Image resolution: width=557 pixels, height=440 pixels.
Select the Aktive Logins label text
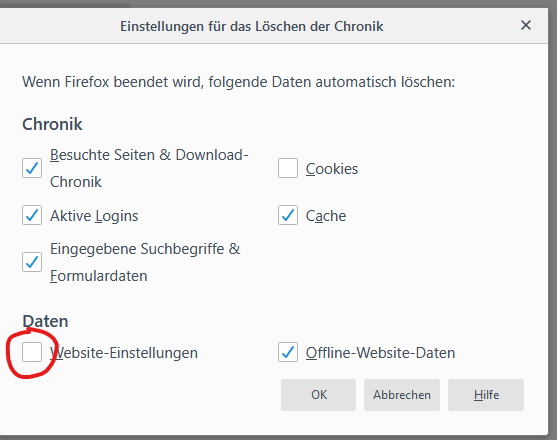click(x=94, y=216)
